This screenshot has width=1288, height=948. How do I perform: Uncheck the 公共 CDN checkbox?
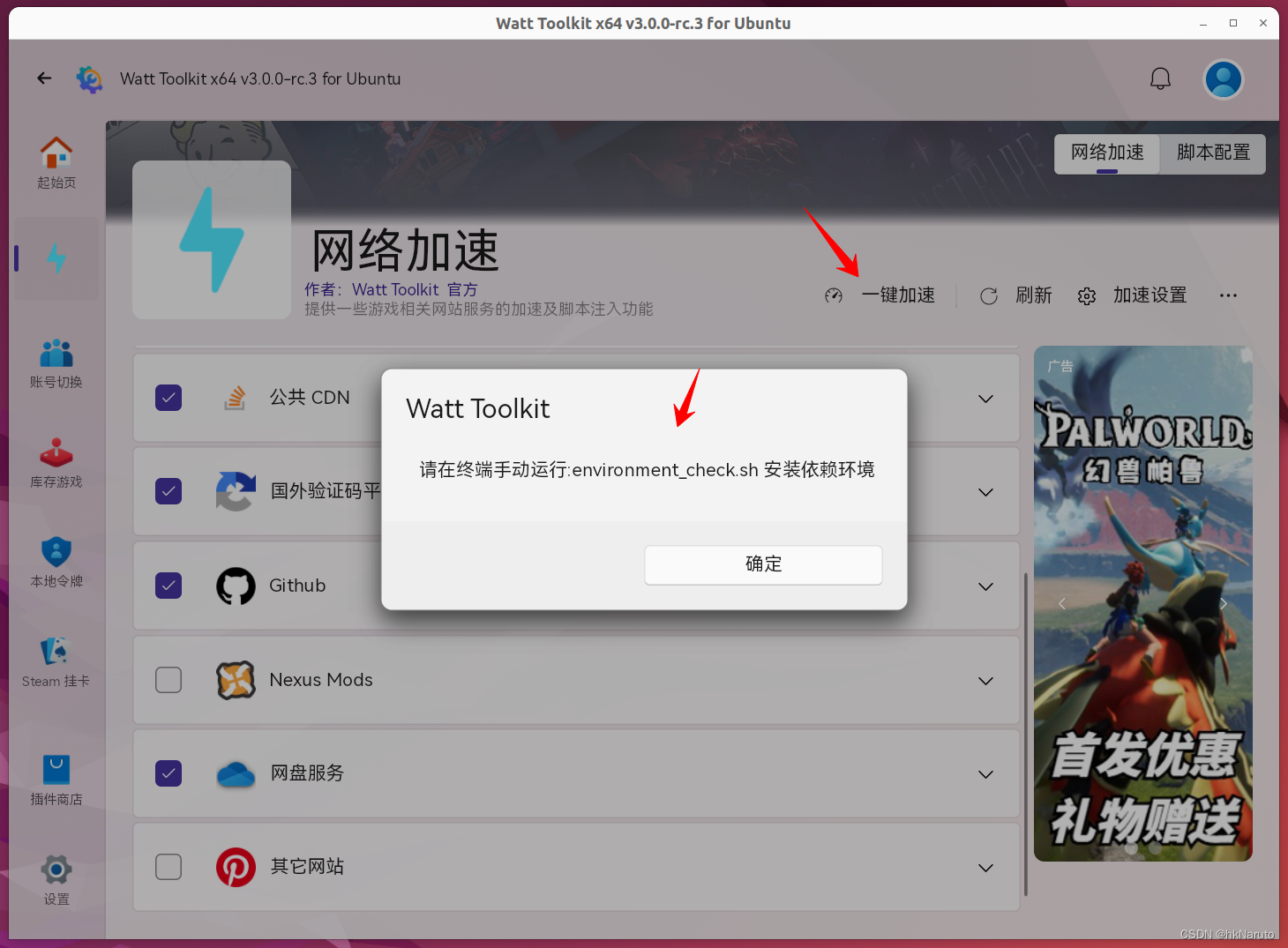[168, 398]
